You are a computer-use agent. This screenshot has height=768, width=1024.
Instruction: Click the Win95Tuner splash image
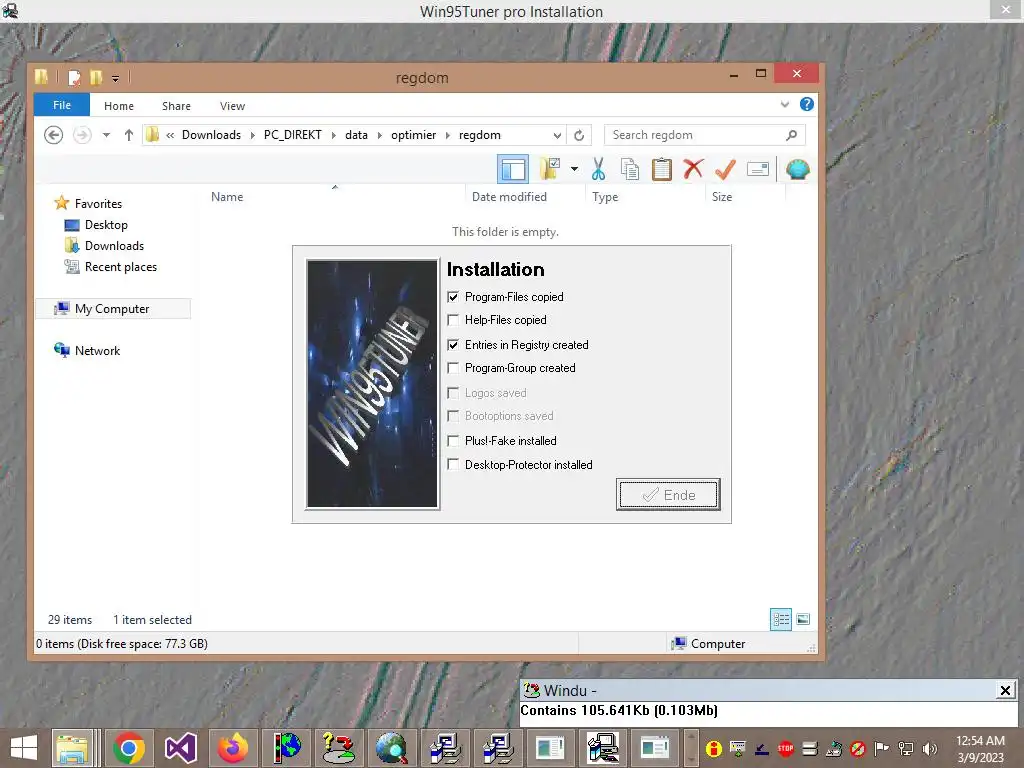pos(372,383)
